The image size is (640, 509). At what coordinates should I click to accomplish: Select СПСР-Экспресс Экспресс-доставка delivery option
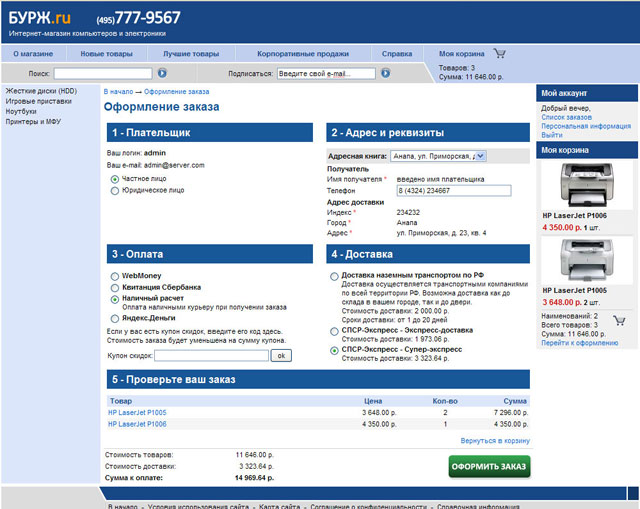[334, 329]
